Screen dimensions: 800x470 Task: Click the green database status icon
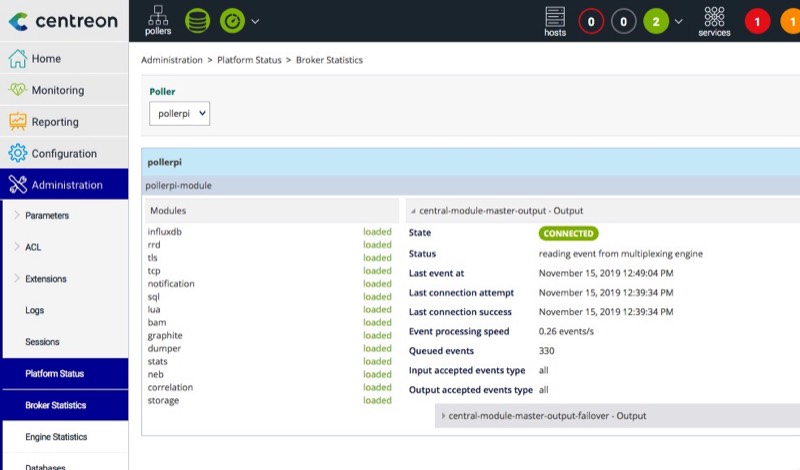[x=198, y=20]
